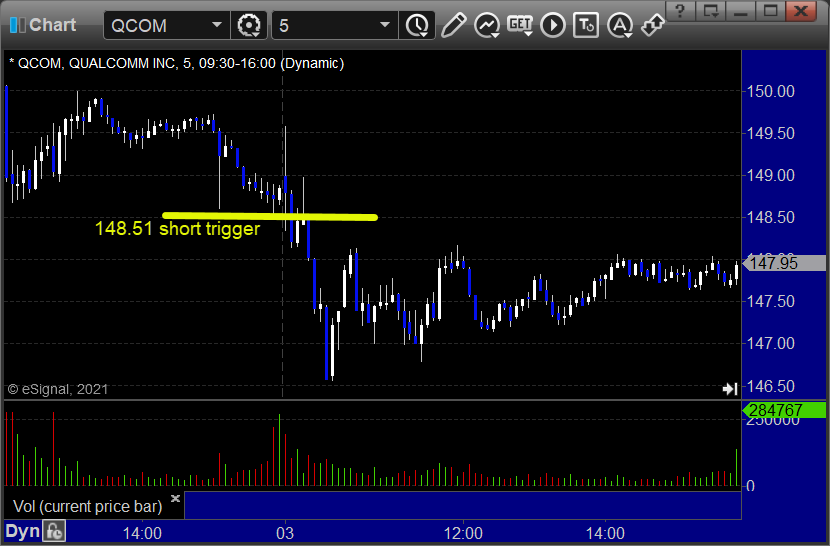Click the pop-out window button

pyautogui.click(x=710, y=11)
